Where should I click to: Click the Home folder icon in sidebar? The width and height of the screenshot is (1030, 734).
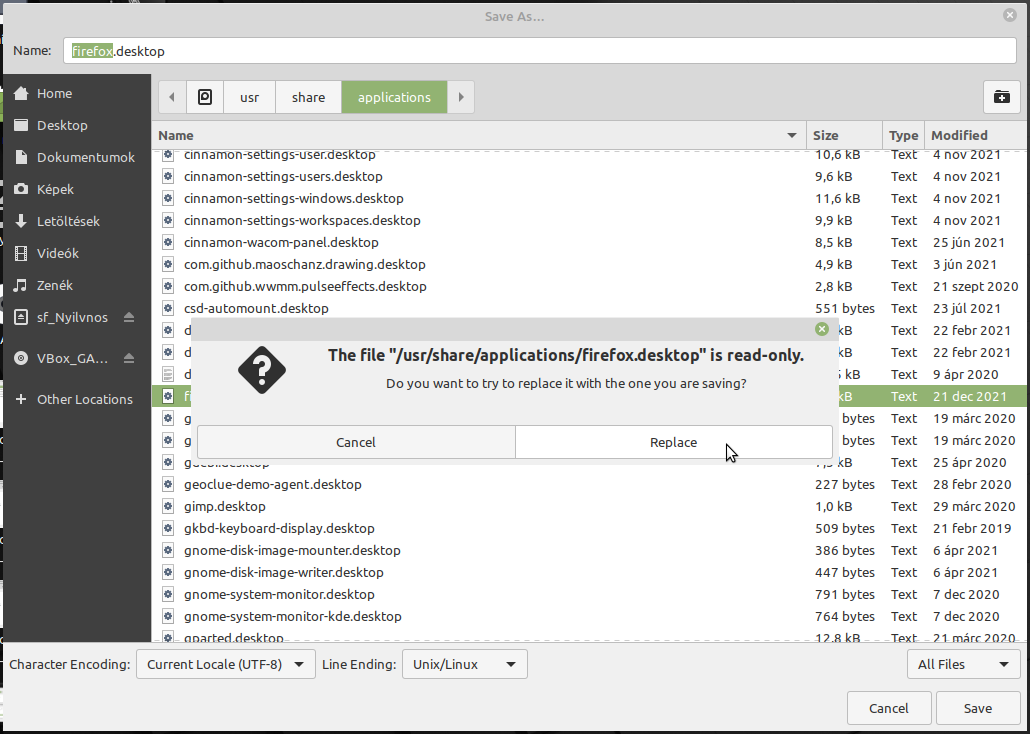point(21,93)
